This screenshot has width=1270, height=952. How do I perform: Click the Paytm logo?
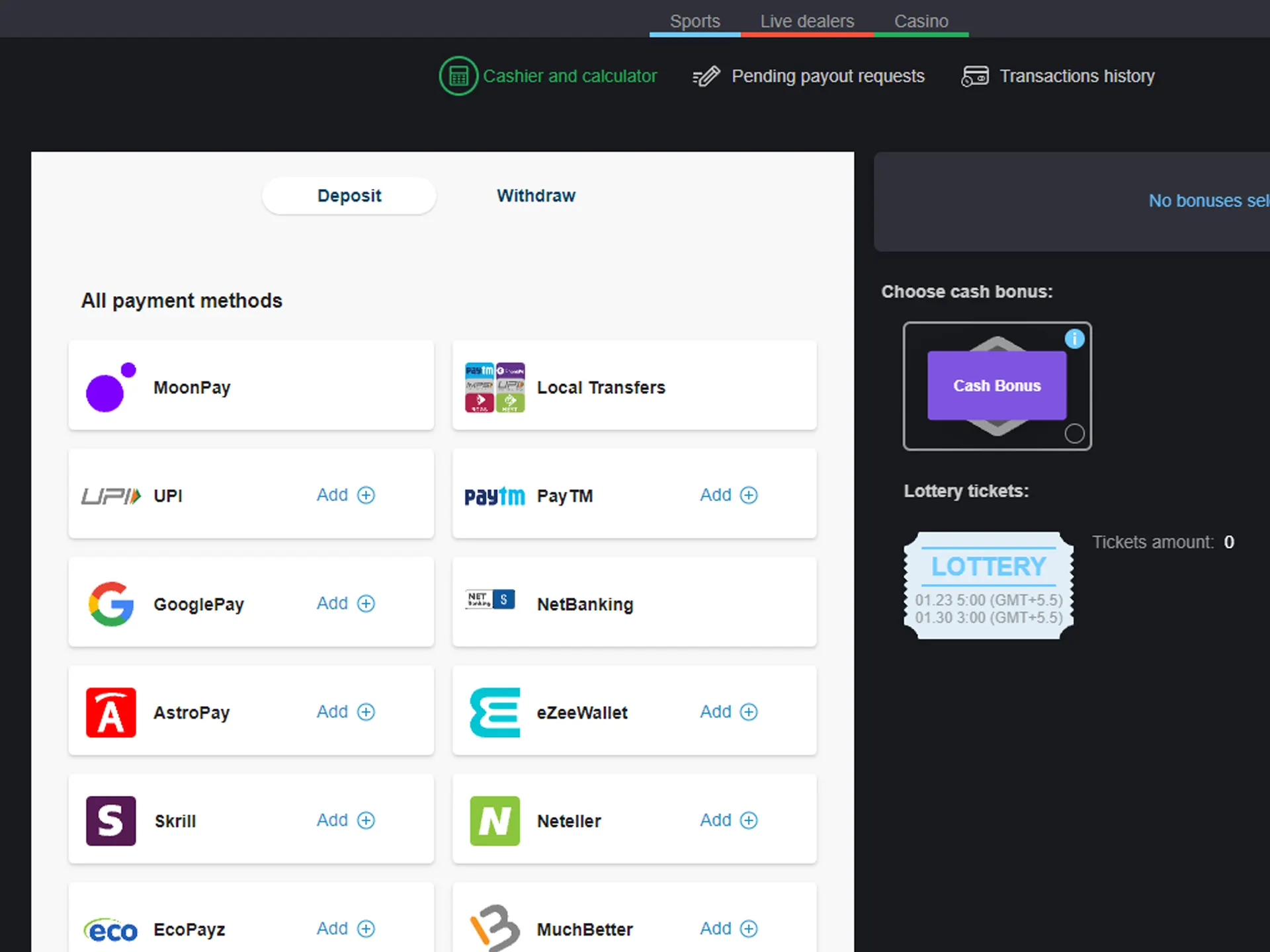pos(495,496)
